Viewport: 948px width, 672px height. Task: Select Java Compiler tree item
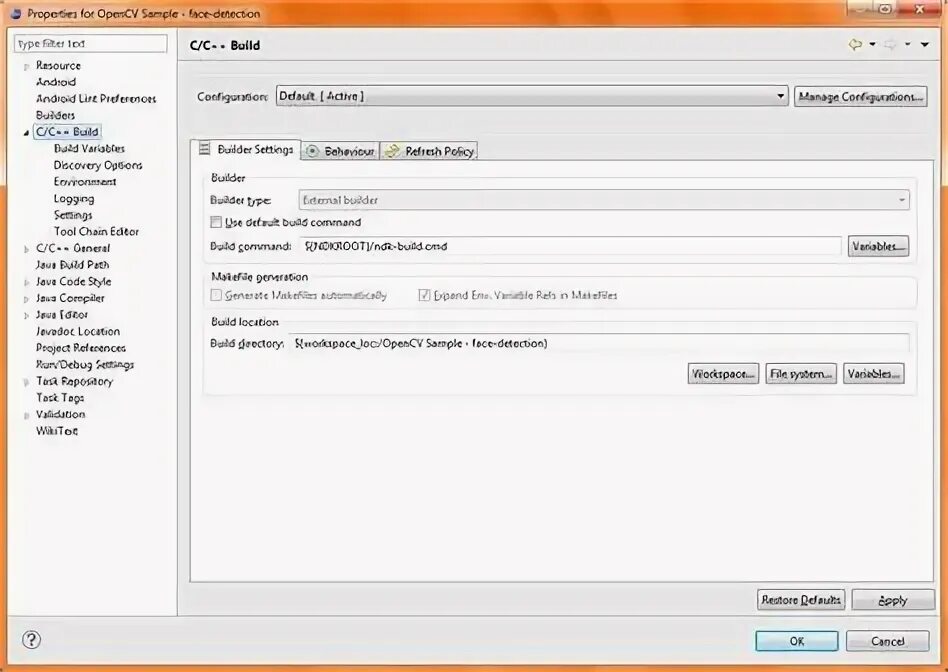(x=70, y=298)
